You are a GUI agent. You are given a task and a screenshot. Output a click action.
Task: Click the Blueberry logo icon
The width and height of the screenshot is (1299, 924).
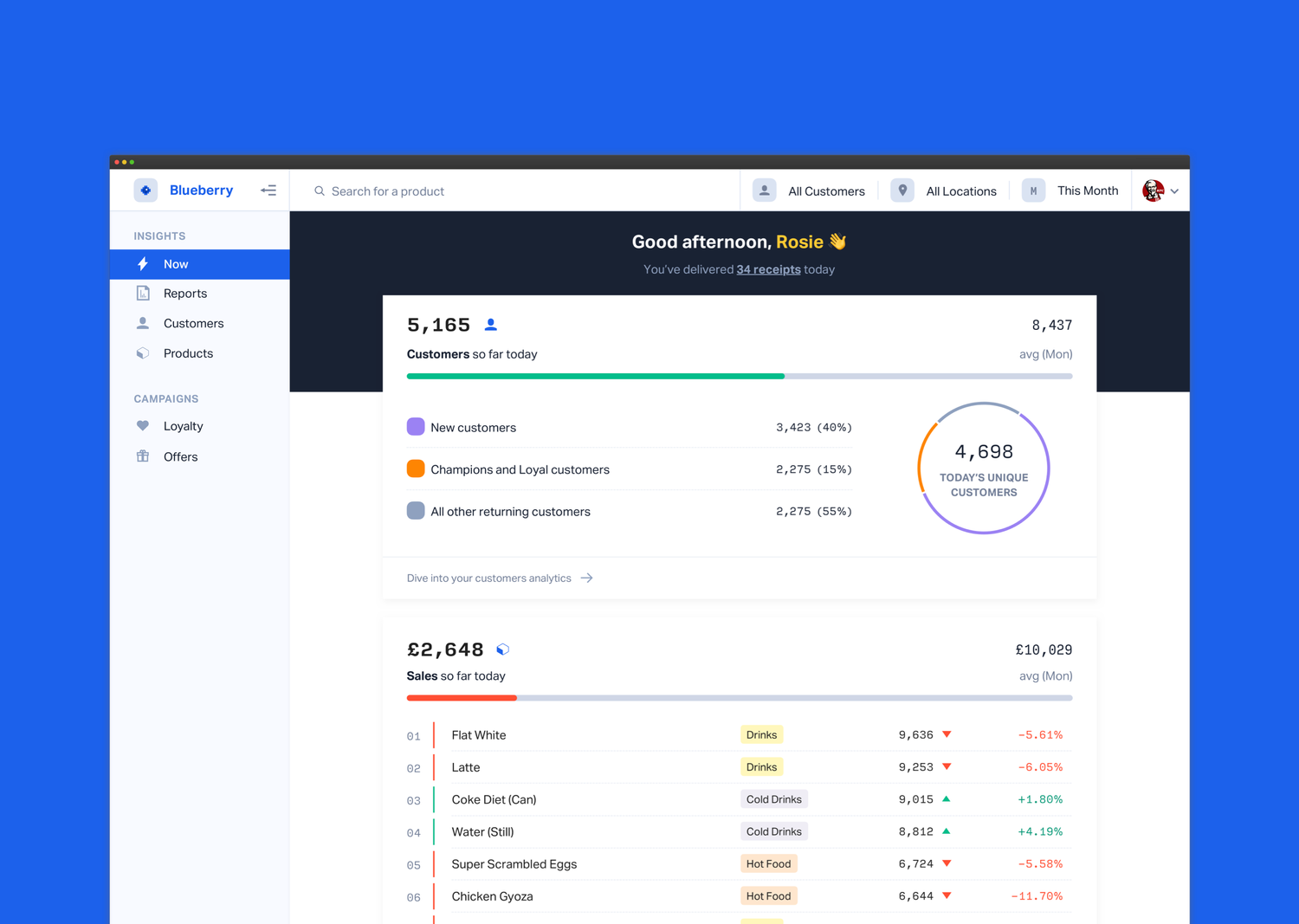pos(145,191)
